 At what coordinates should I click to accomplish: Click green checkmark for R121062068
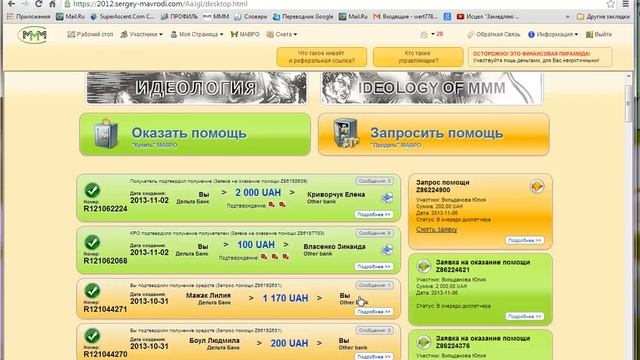[92, 242]
